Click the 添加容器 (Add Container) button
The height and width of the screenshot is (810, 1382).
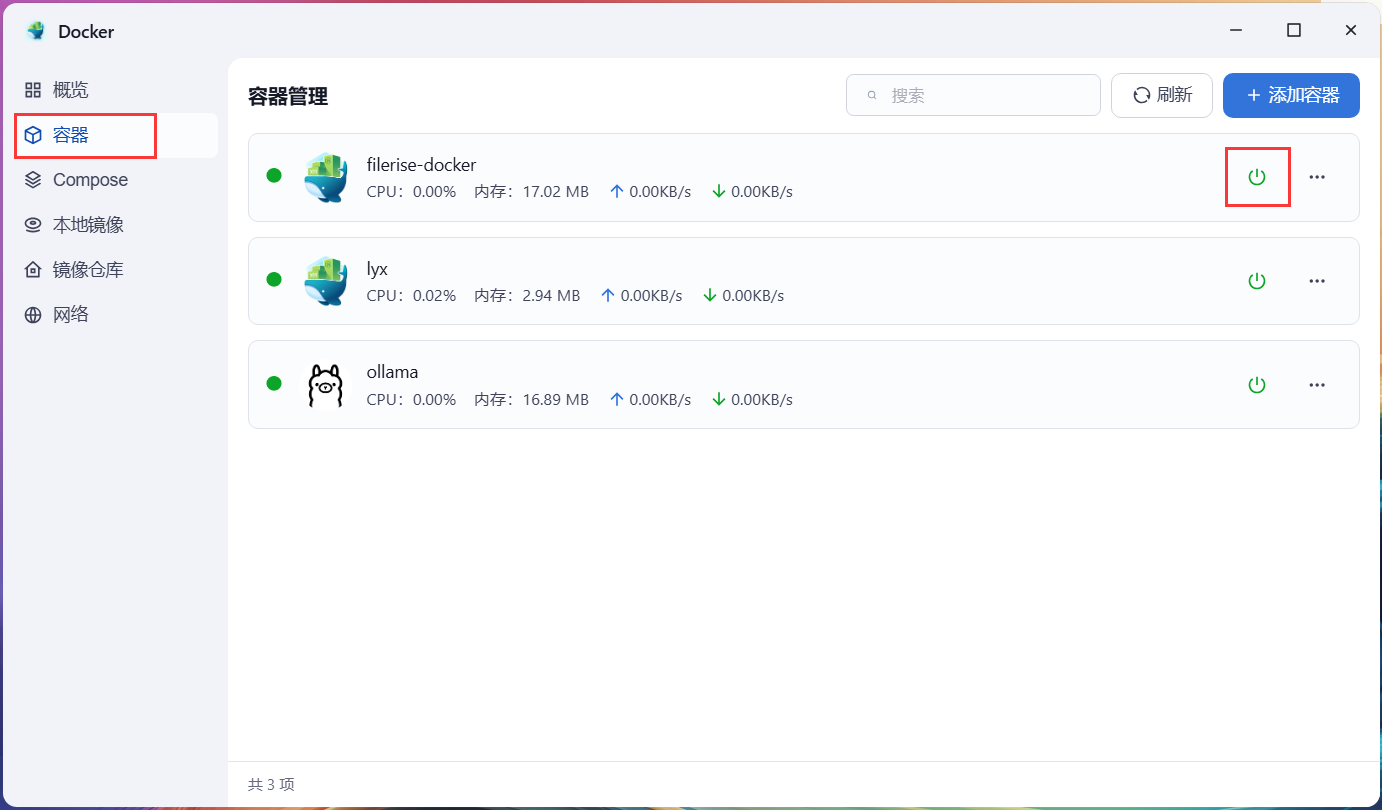[x=1291, y=95]
